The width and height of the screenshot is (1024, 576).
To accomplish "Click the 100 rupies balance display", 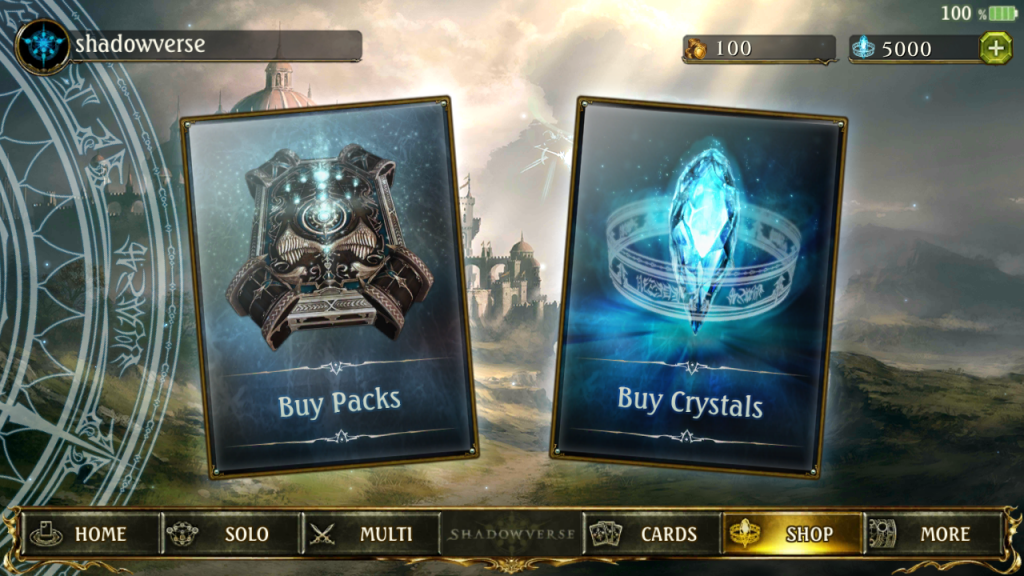I will pyautogui.click(x=760, y=48).
